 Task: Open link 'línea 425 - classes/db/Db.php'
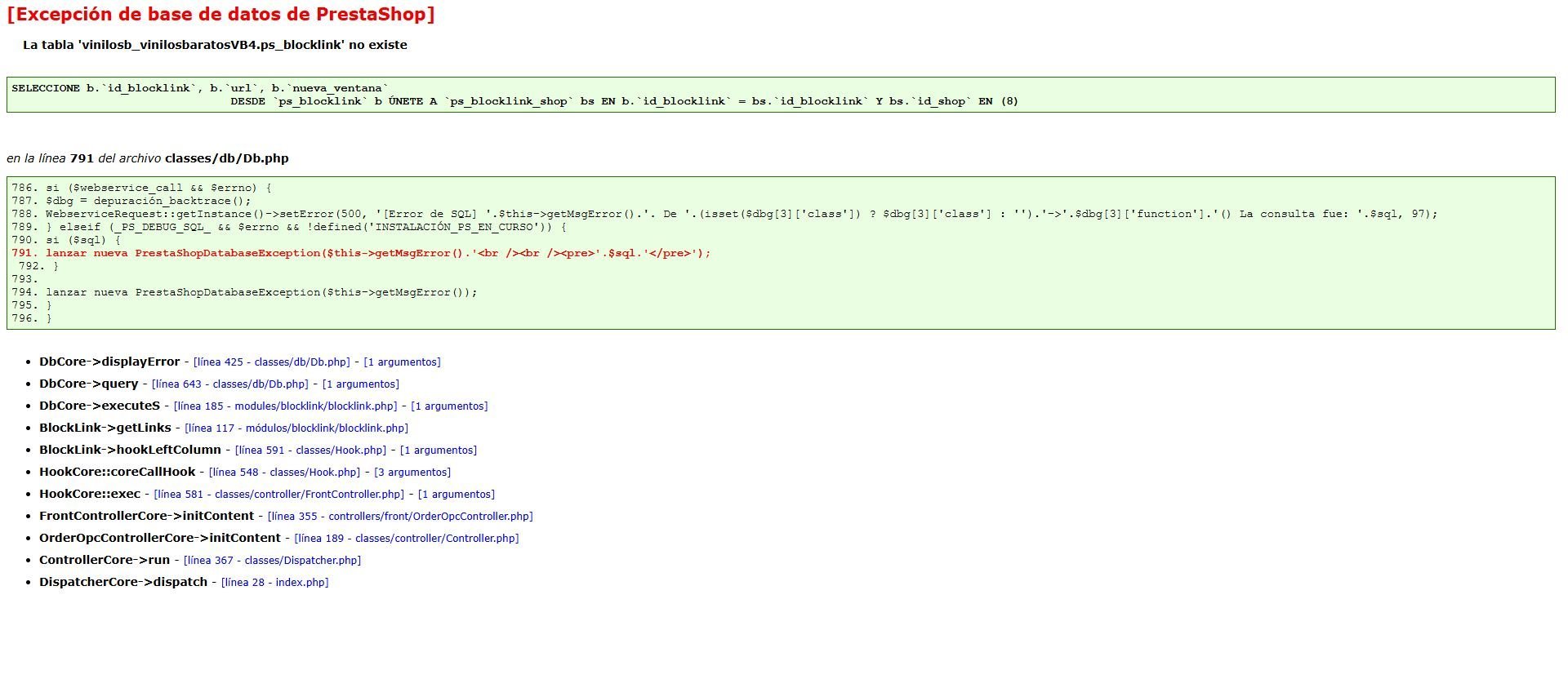pyautogui.click(x=271, y=362)
